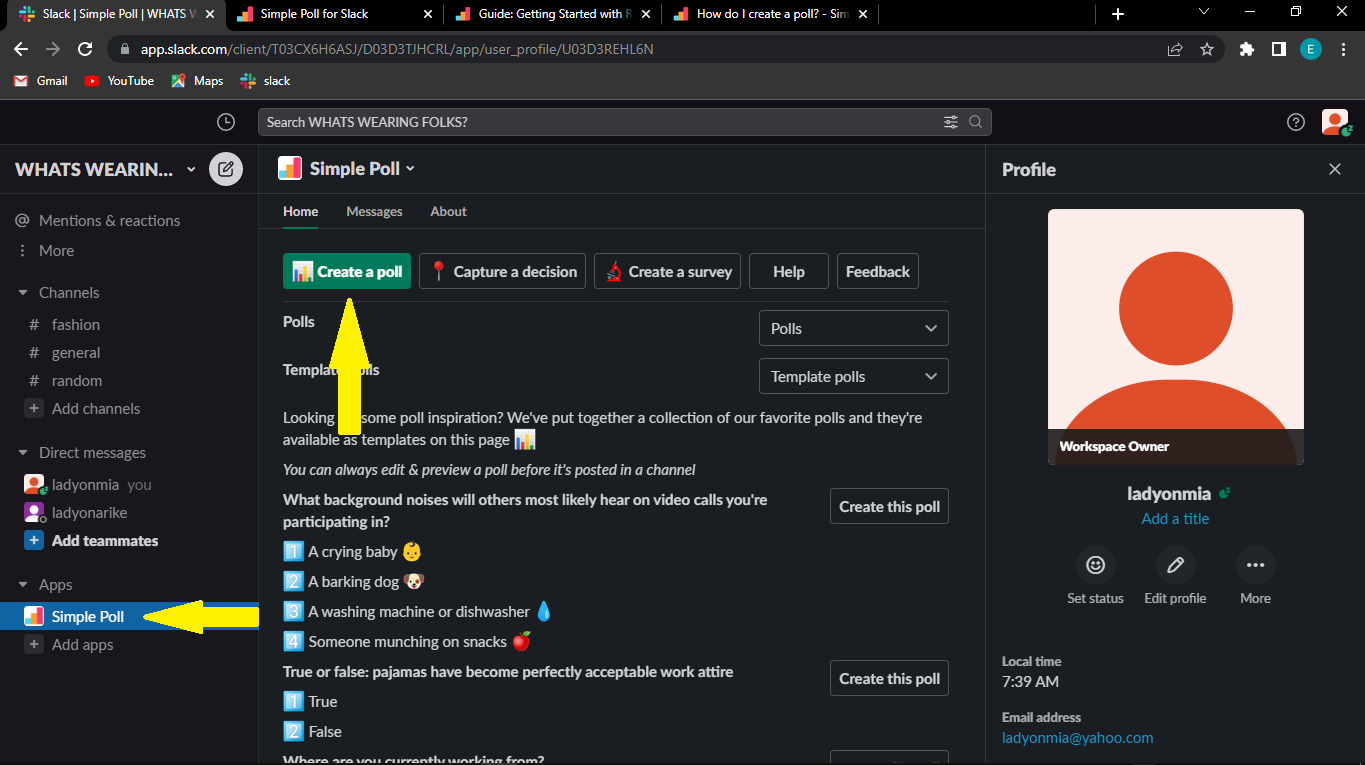The width and height of the screenshot is (1365, 765).
Task: Open the browser tab search chevron
Action: [x=1204, y=13]
